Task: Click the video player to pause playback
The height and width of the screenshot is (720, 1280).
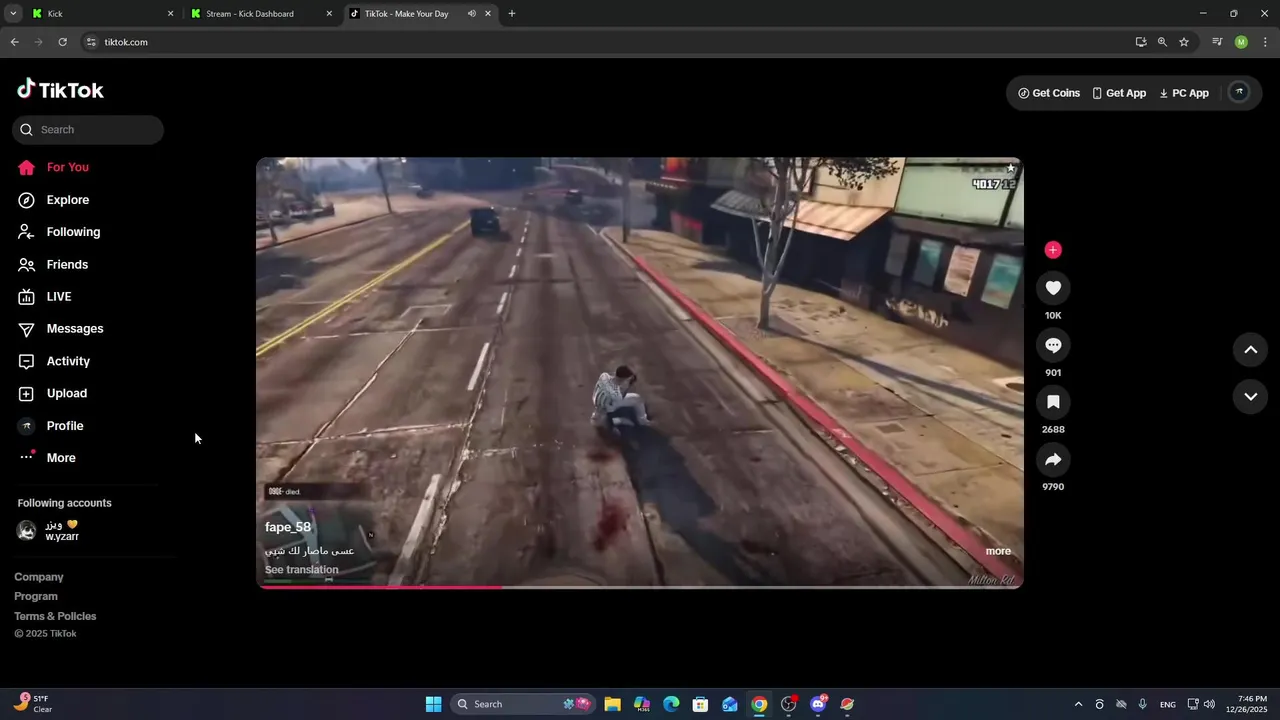Action: tap(640, 372)
